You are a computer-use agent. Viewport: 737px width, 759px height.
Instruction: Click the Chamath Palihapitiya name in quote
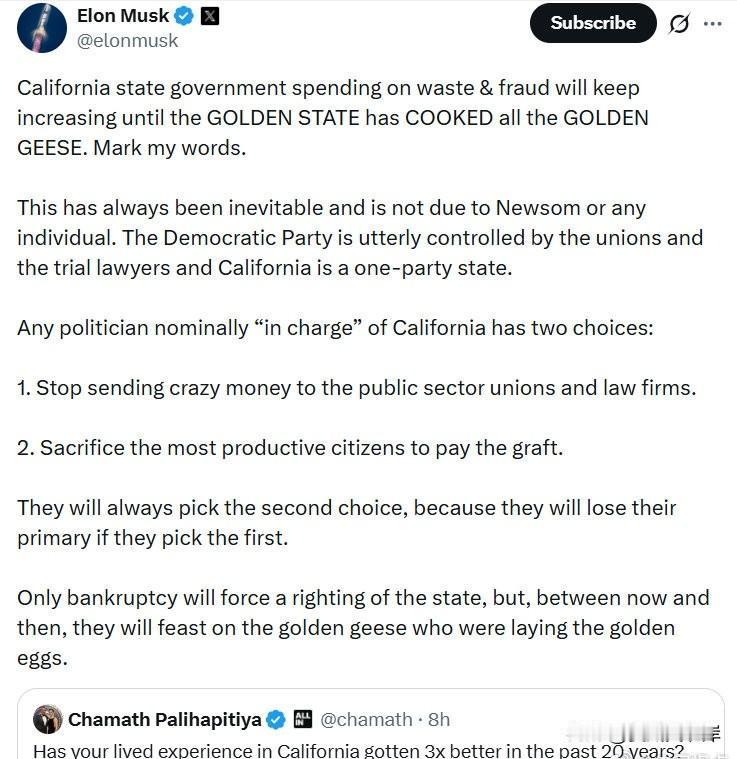[164, 719]
